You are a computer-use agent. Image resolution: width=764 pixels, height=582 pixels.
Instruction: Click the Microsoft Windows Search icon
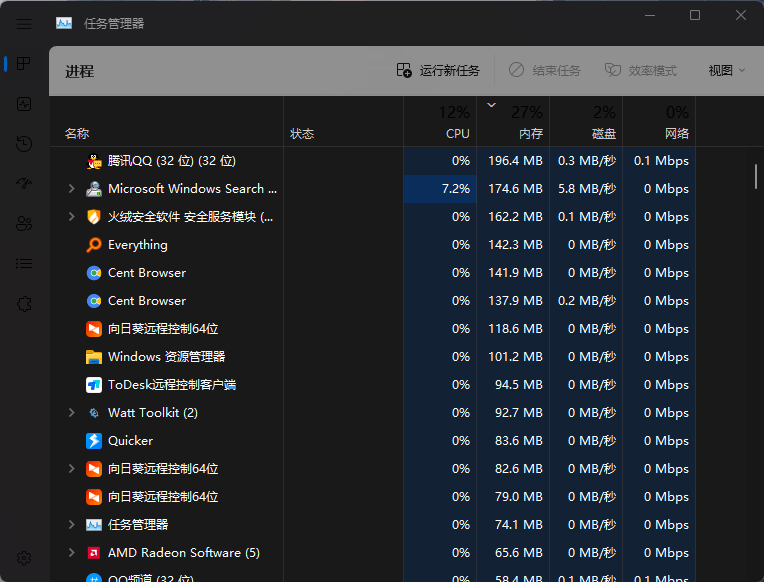94,189
